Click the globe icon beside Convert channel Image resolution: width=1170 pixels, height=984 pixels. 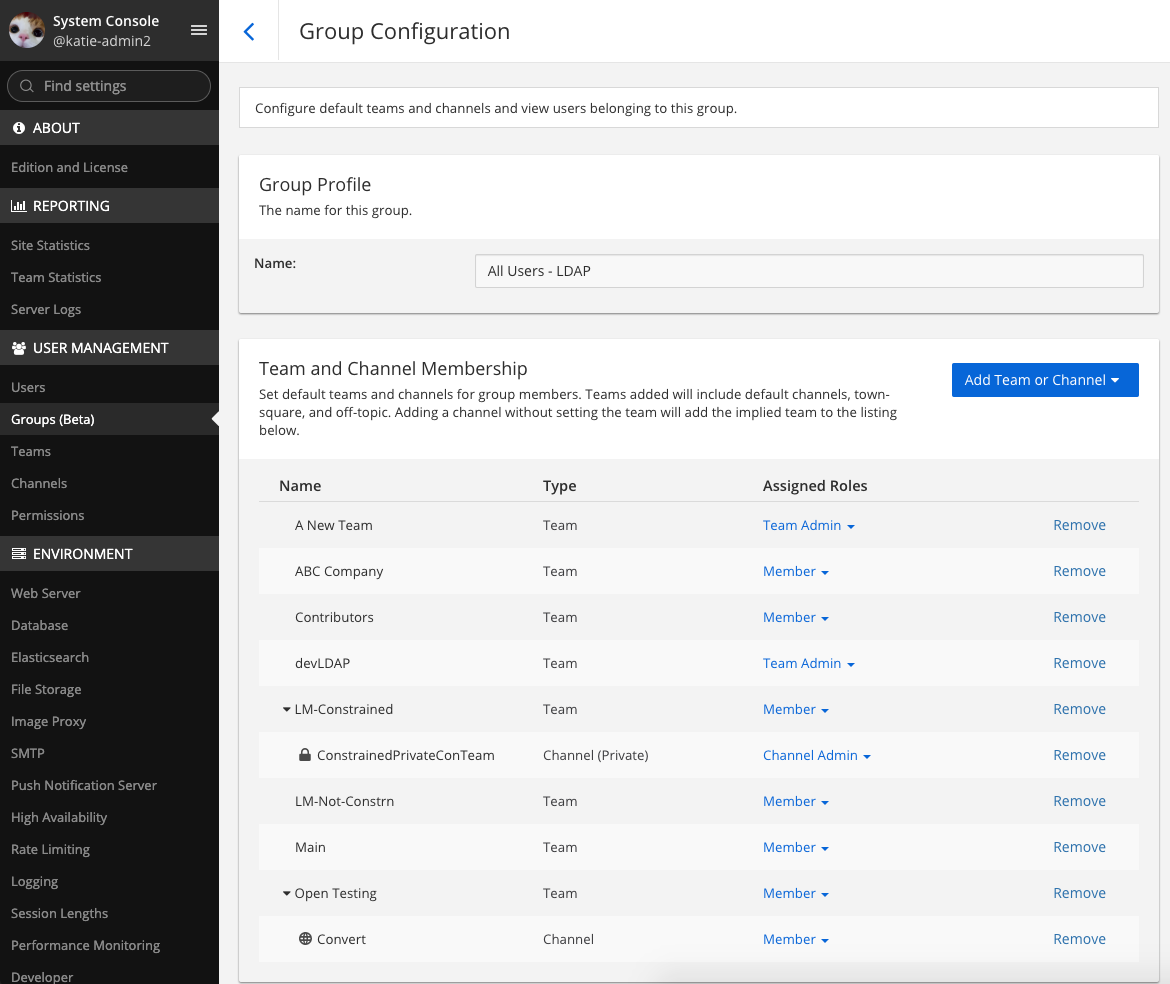pyautogui.click(x=305, y=939)
